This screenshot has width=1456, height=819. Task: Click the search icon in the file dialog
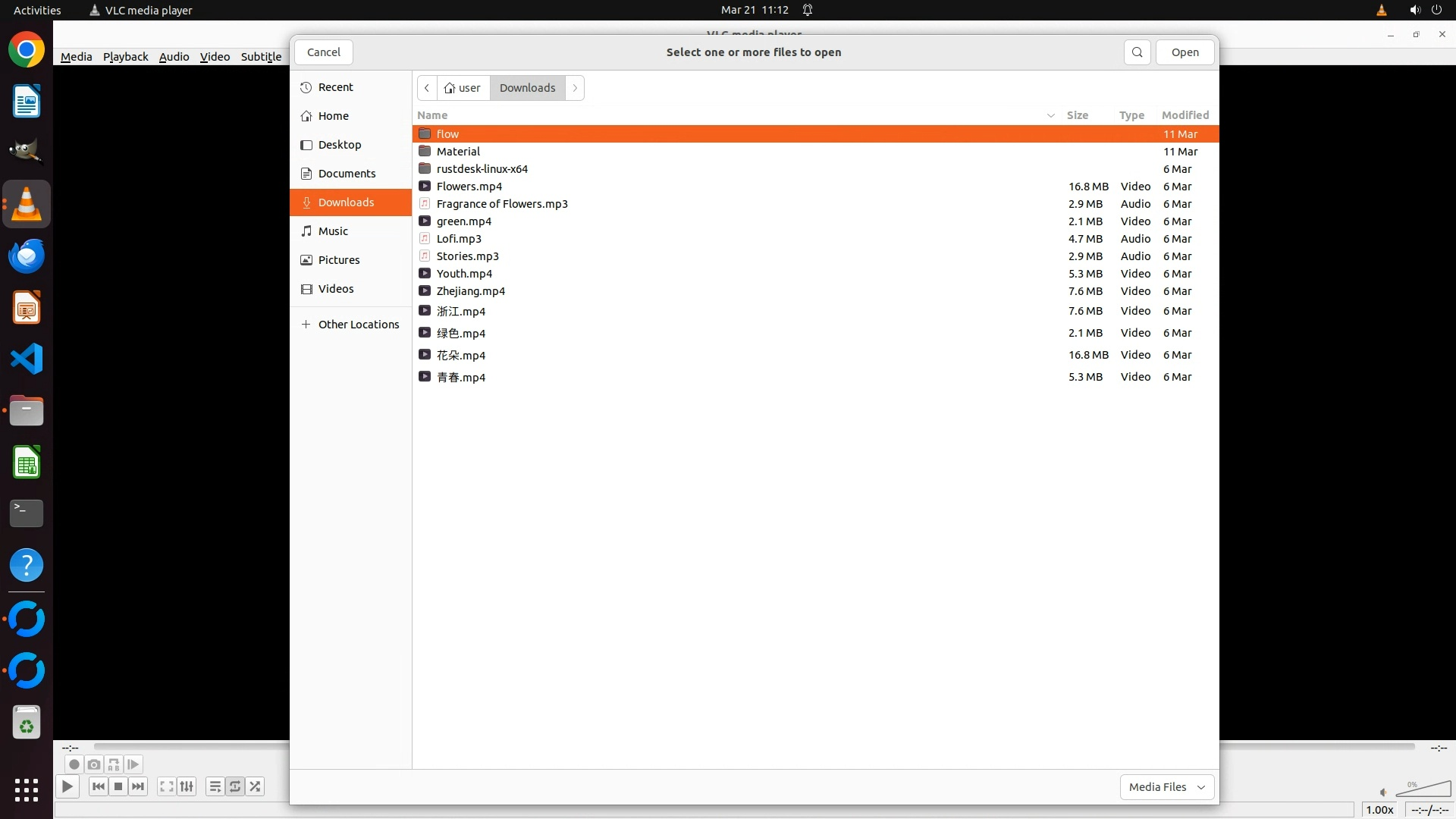tap(1137, 52)
